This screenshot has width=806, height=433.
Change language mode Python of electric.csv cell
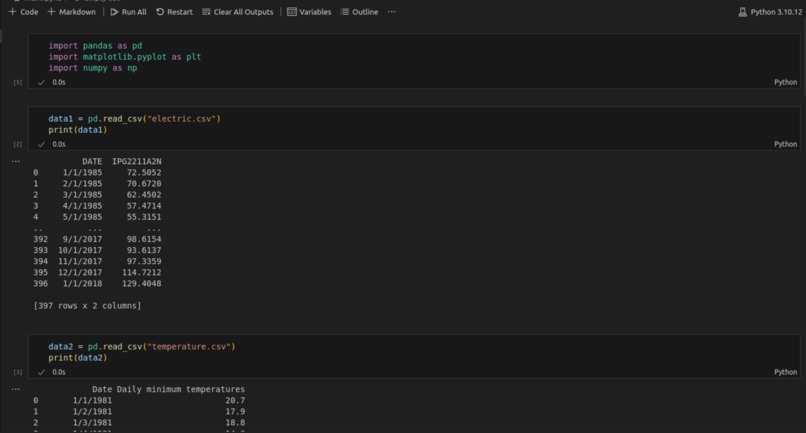coord(785,145)
